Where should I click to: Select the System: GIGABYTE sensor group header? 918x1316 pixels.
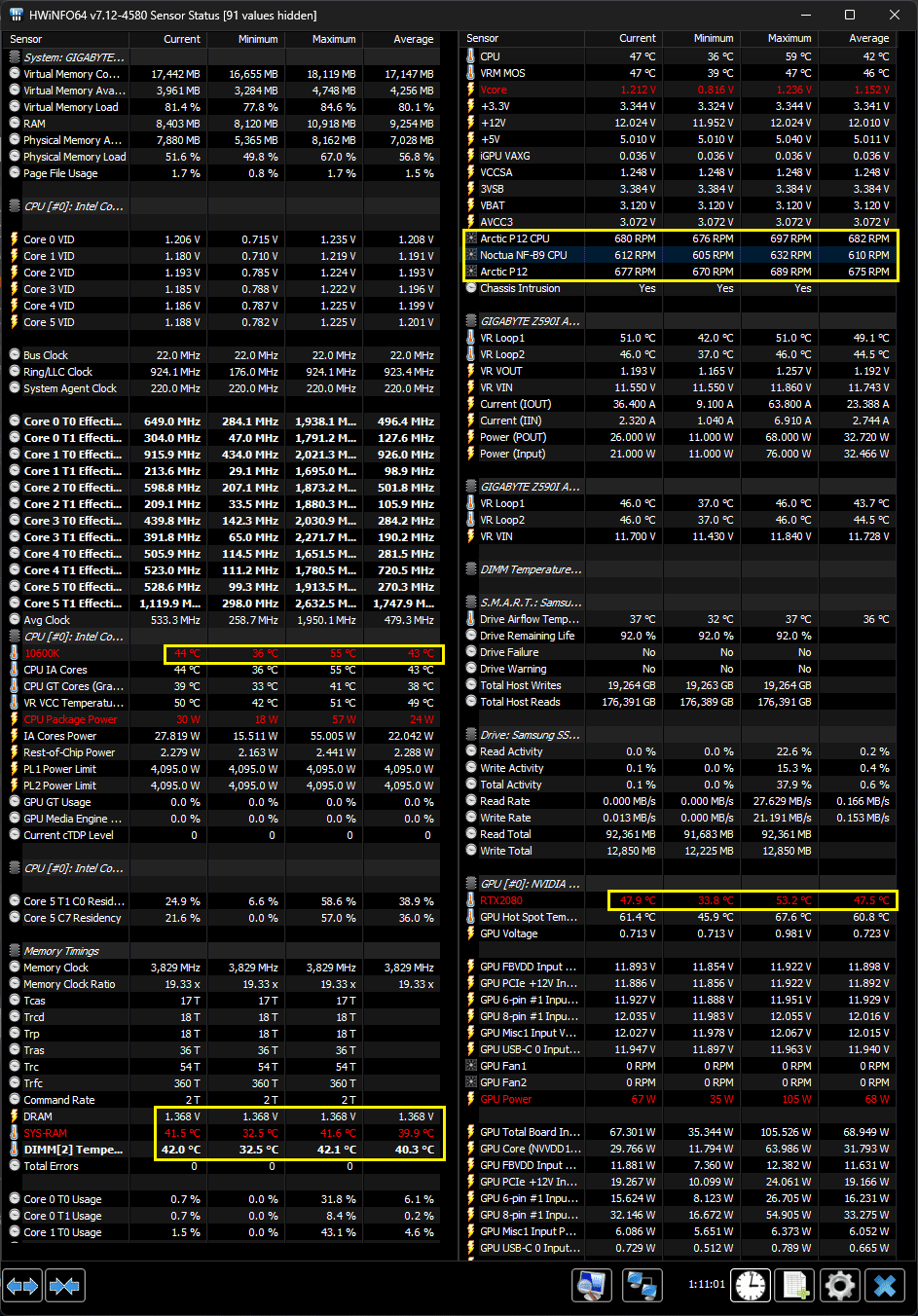tap(224, 57)
